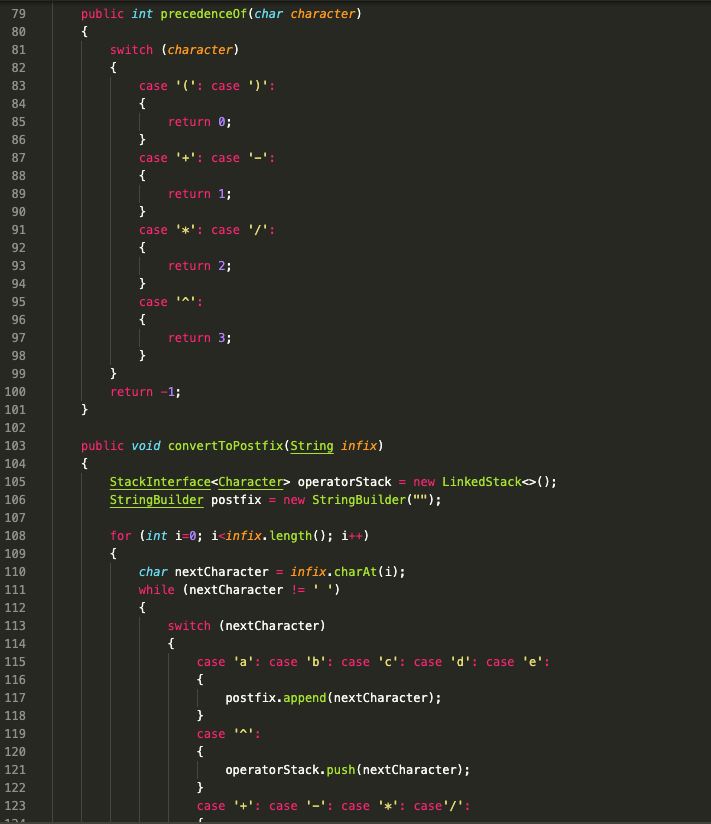Click method name precedenceOf

coord(203,14)
